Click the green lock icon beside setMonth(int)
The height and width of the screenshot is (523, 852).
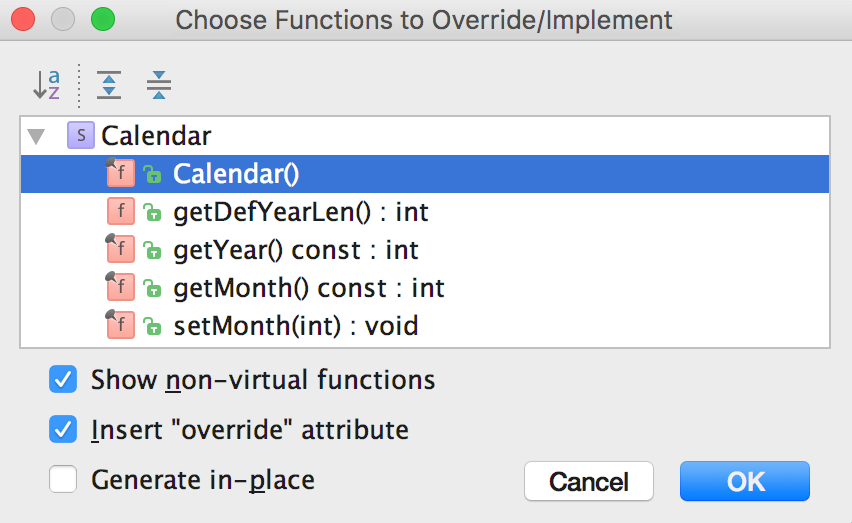(x=152, y=327)
